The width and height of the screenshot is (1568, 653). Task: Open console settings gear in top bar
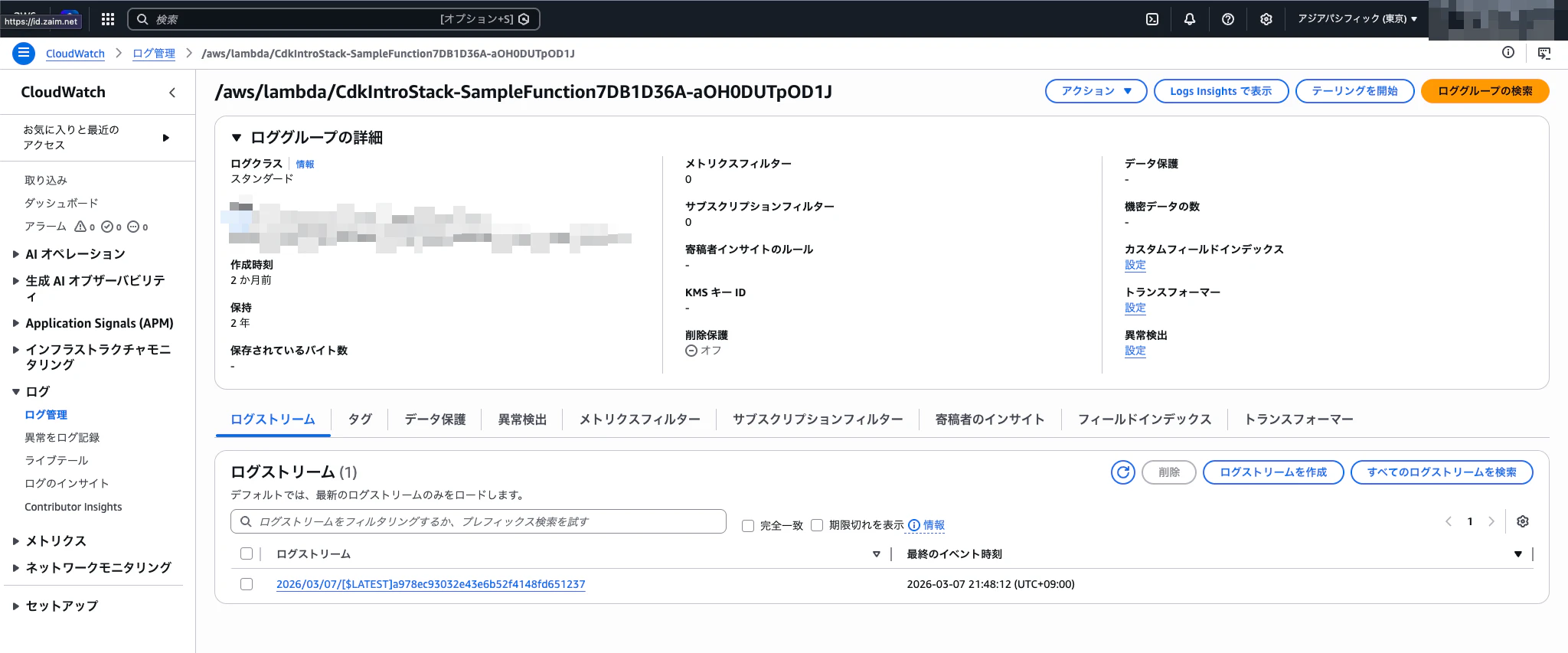point(1266,19)
